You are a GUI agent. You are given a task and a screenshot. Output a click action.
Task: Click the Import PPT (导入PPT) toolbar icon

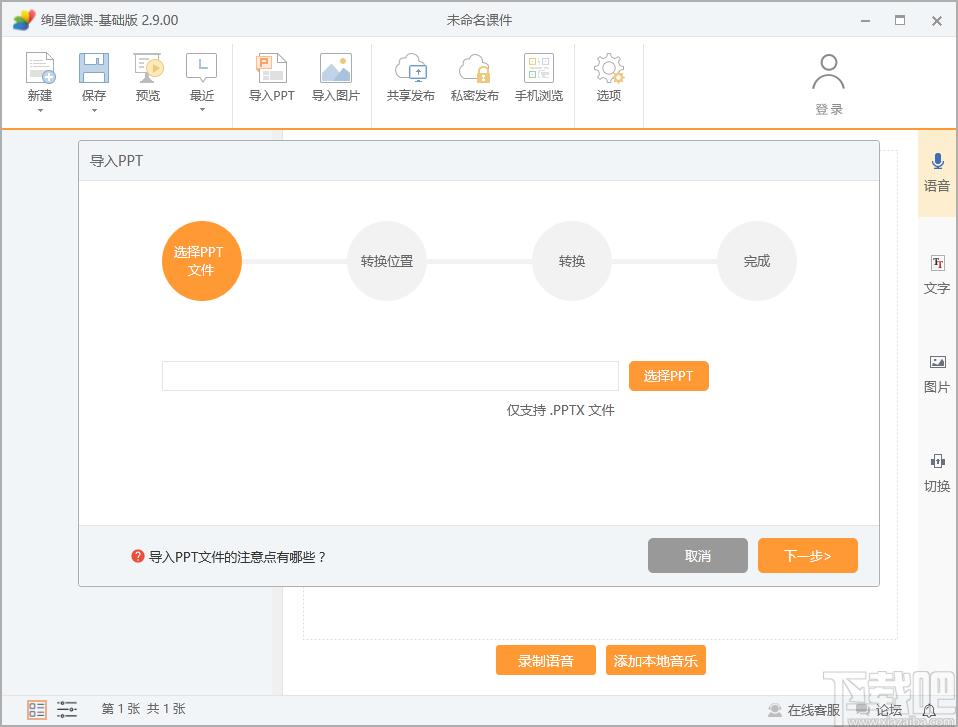[x=271, y=69]
